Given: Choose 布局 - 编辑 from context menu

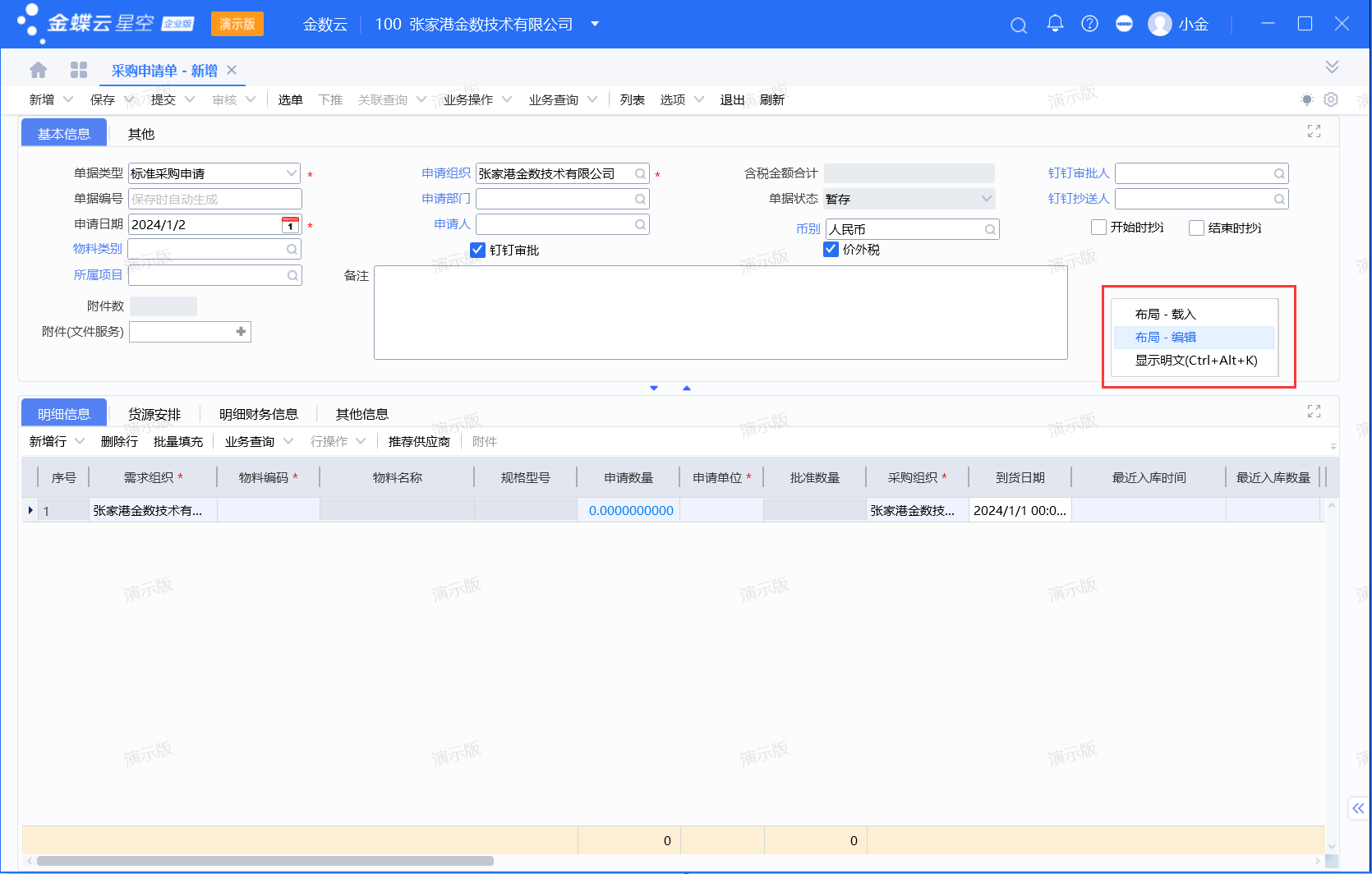Looking at the screenshot, I should [x=1195, y=337].
